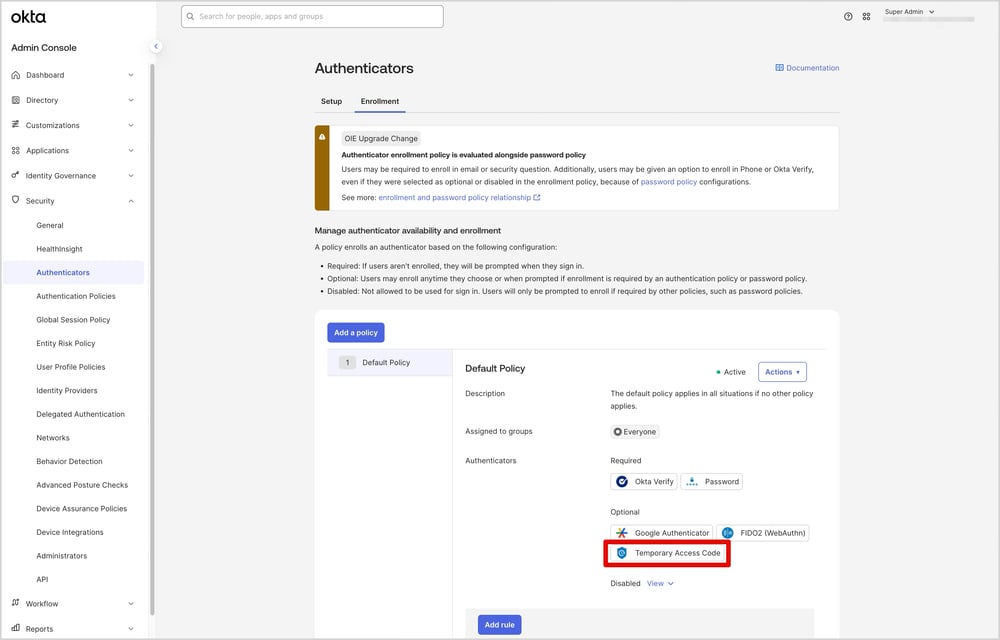Open Behavior Detection
Screen dimensions: 1000x640
[x=70, y=461]
